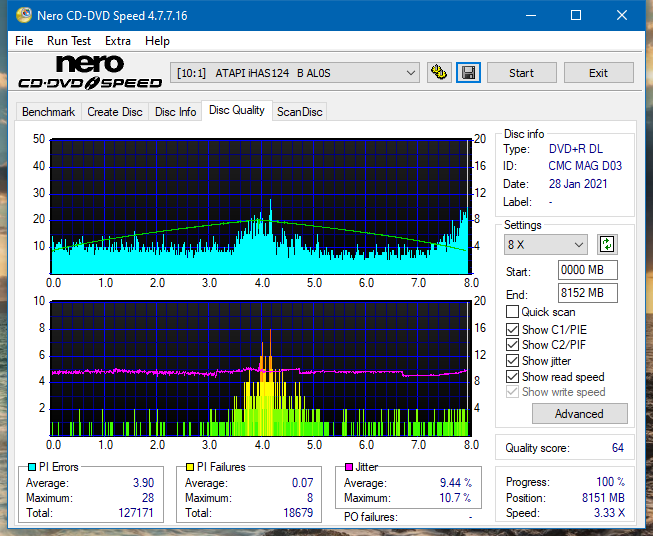Screen dimensions: 653x536
Task: Select the Disc Quality tab
Action: (237, 110)
